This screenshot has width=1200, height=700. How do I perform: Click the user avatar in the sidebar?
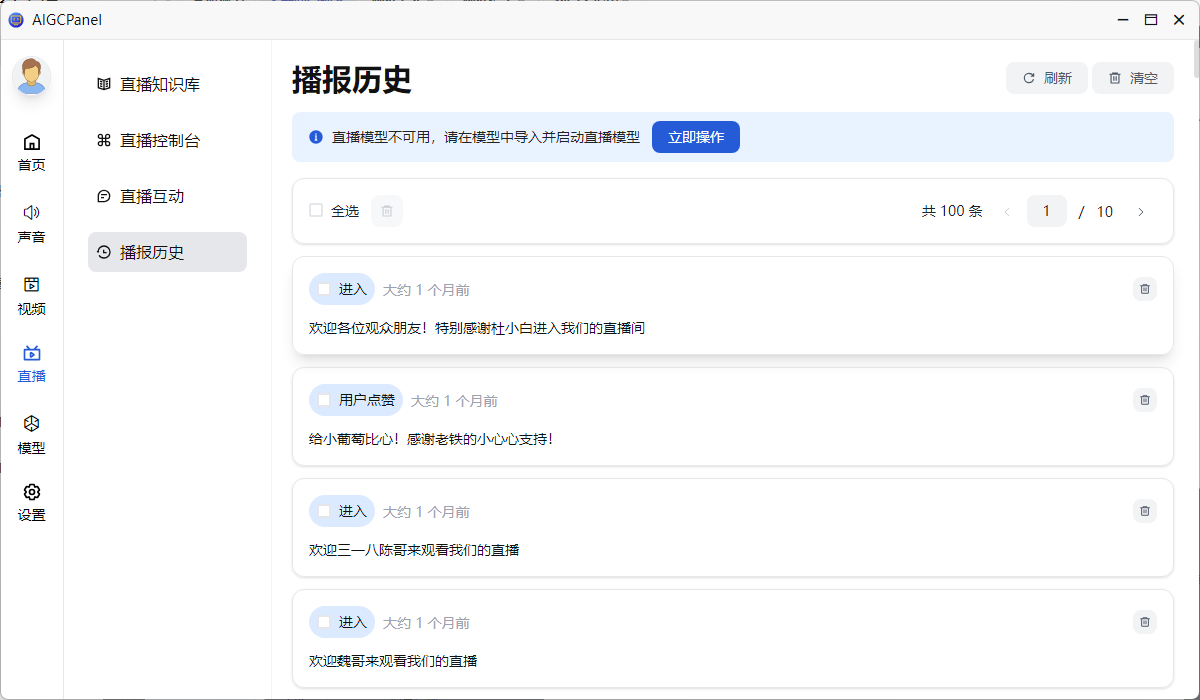(x=31, y=76)
